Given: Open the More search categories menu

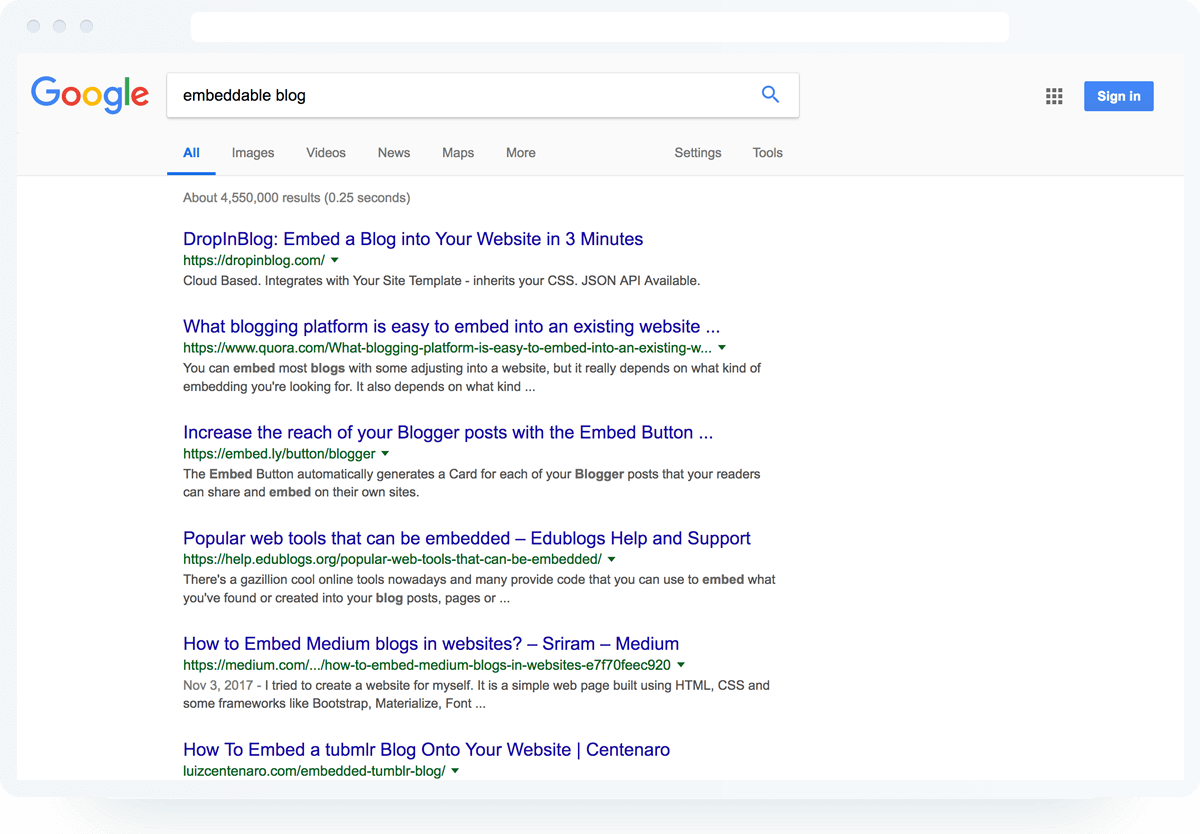Looking at the screenshot, I should click(521, 153).
